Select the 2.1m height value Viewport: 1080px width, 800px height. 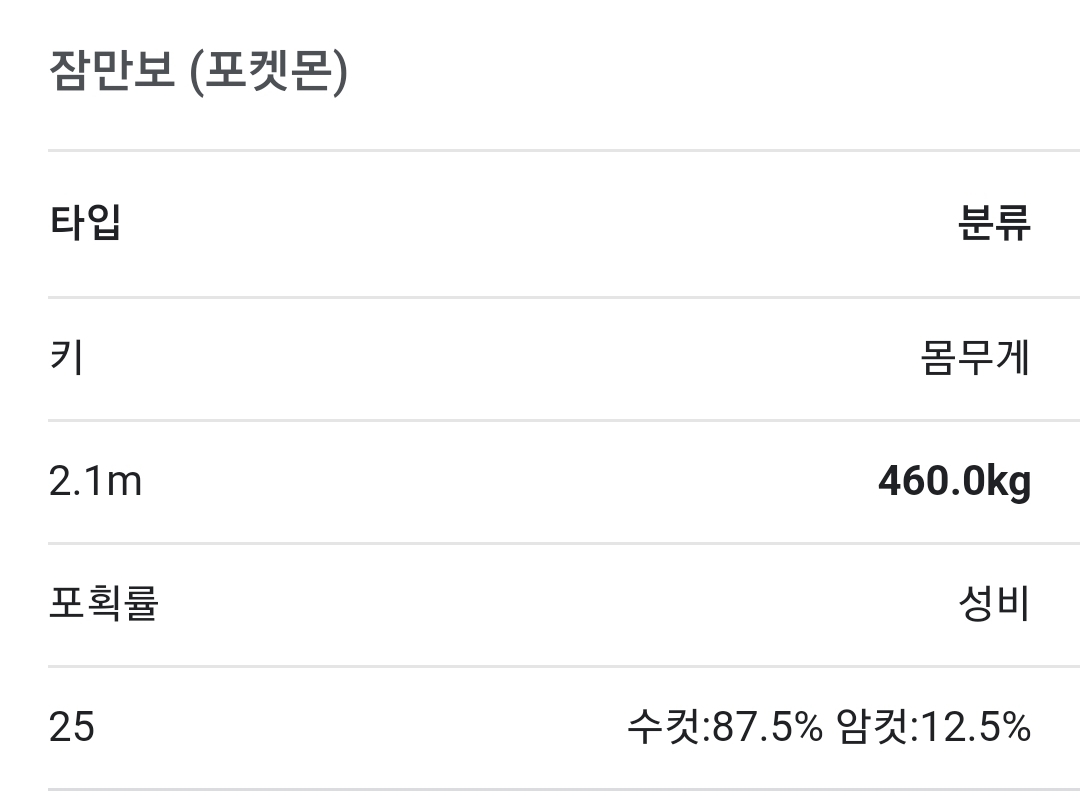[95, 481]
